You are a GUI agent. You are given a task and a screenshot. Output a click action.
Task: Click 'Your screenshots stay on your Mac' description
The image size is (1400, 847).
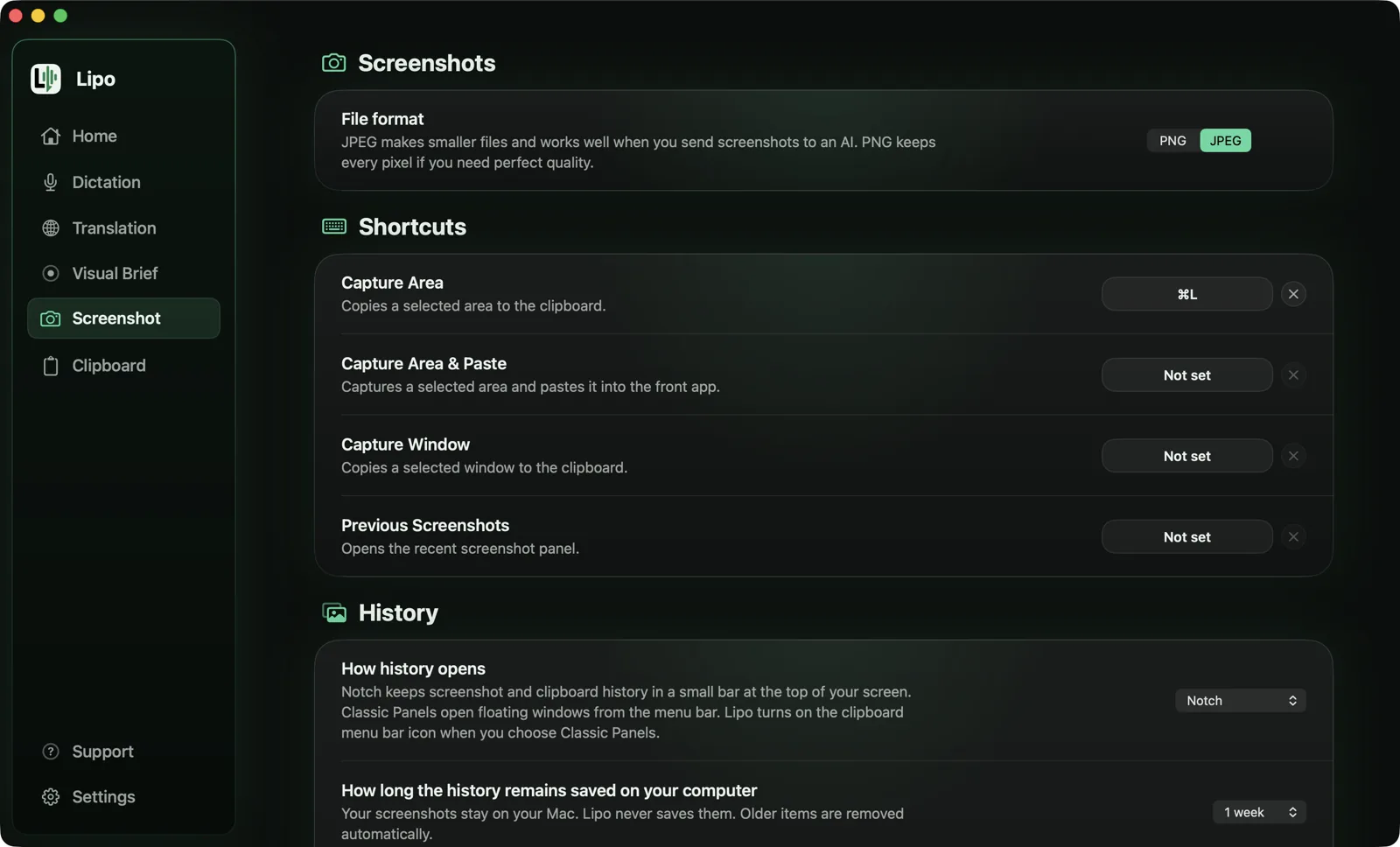click(622, 823)
